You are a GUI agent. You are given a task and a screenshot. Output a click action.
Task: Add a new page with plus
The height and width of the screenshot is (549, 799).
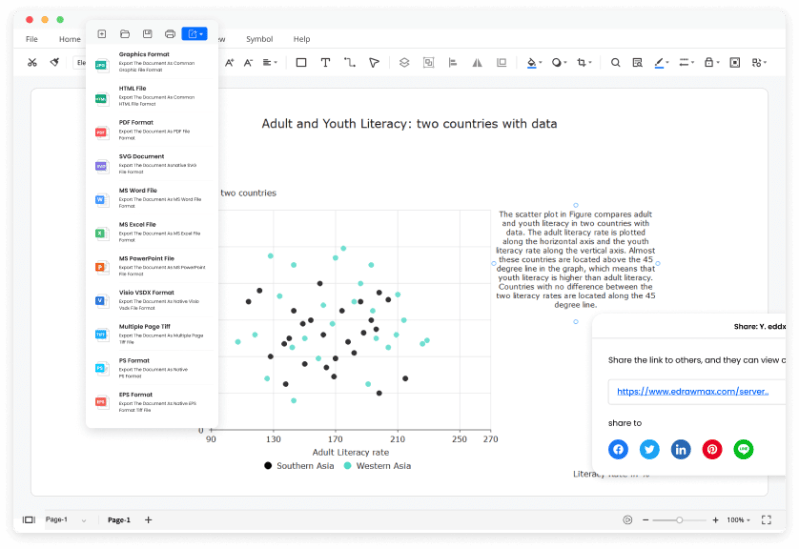point(148,520)
